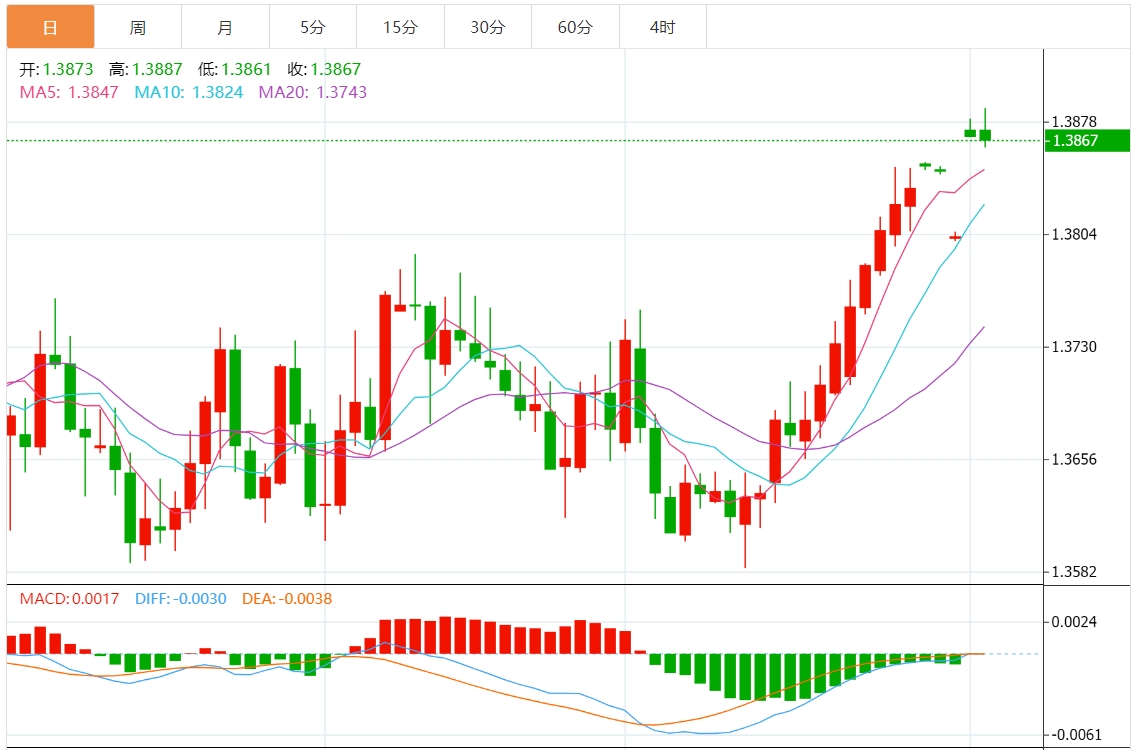Click the 1.3582 price axis label
This screenshot has width=1141, height=750.
coord(1074,572)
